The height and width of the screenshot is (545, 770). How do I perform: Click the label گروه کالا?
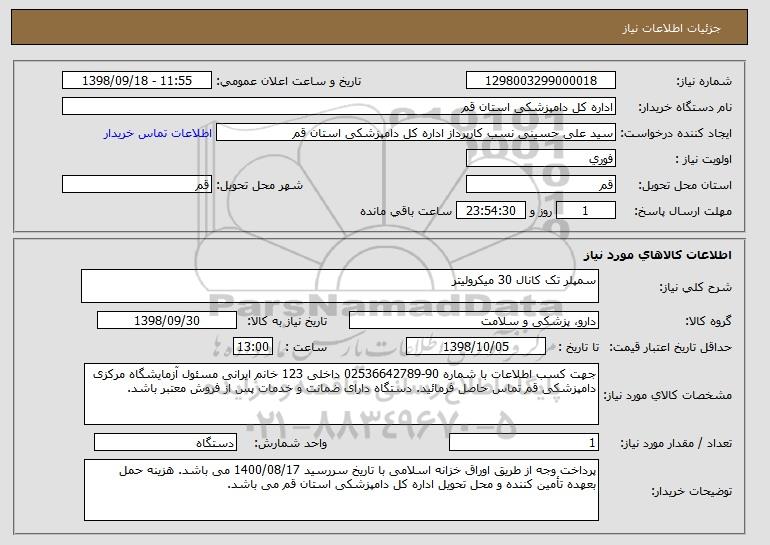click(x=709, y=321)
